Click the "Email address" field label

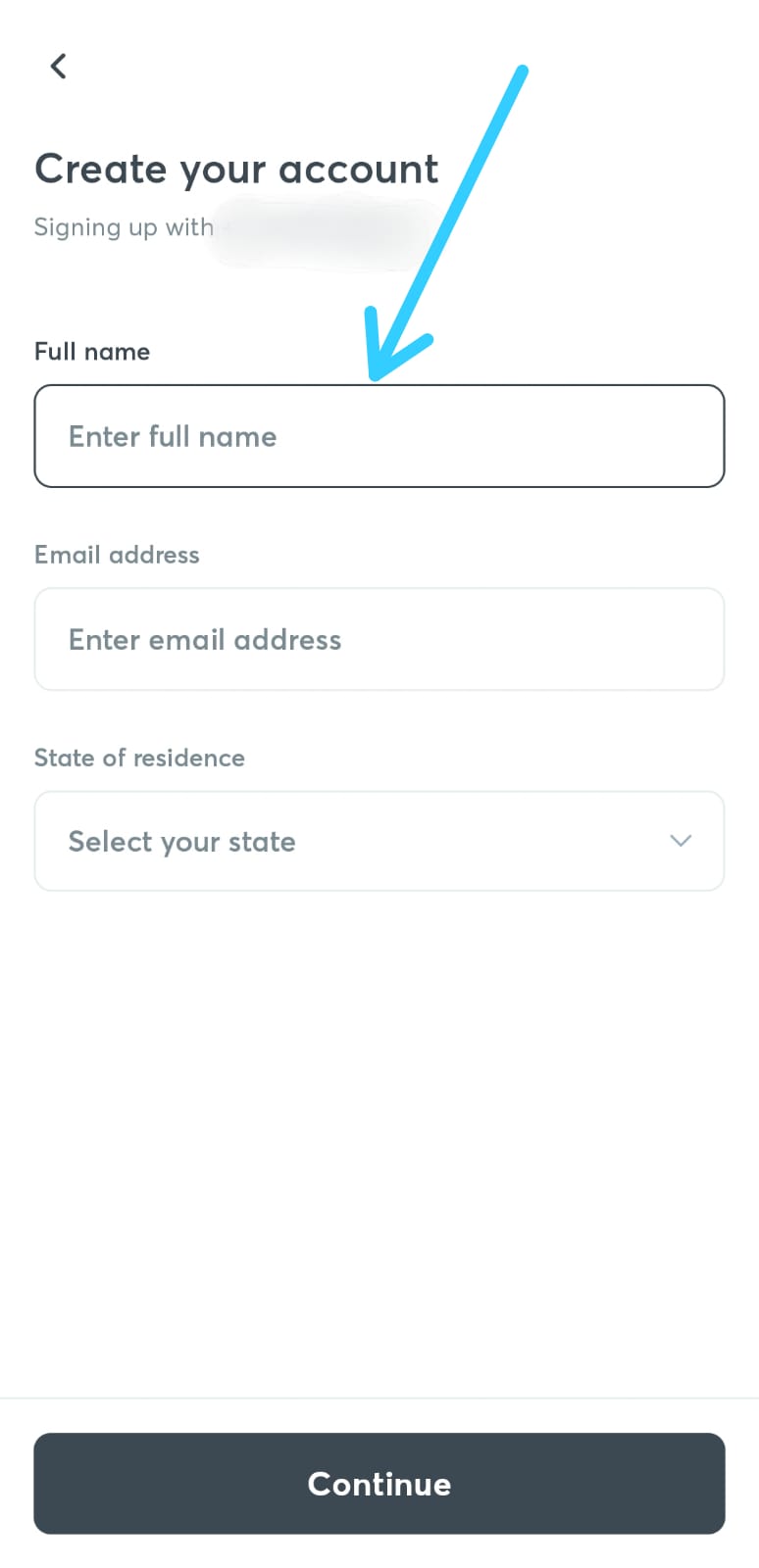coord(117,555)
